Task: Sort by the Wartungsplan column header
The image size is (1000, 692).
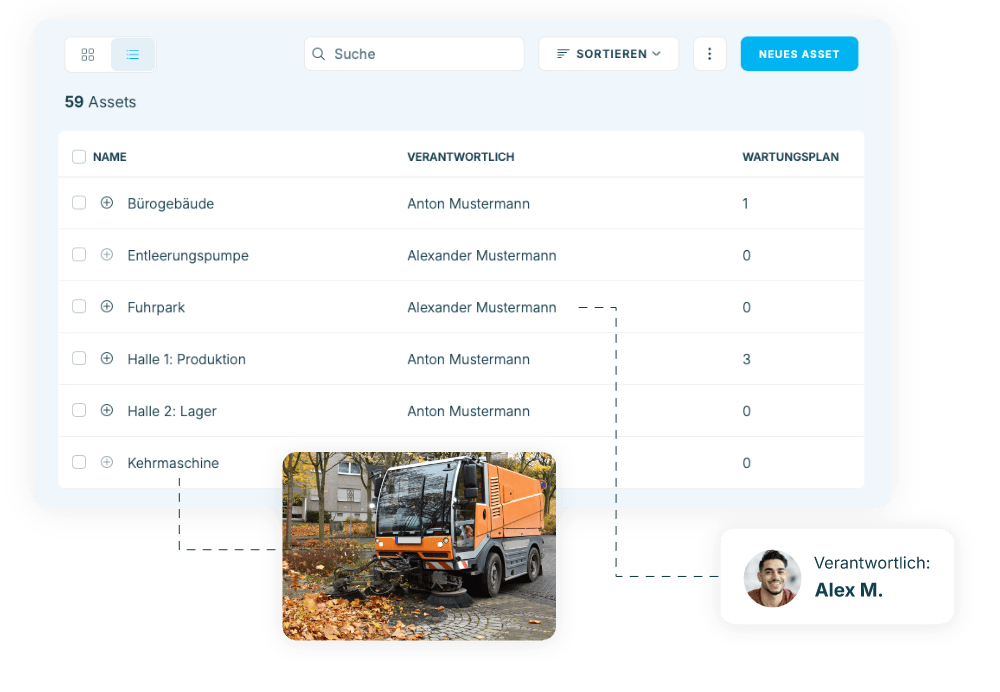Action: click(790, 157)
